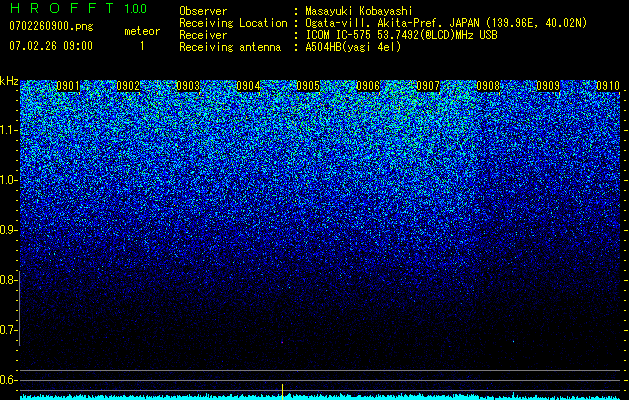Click the 0905 time marker
Image resolution: width=629 pixels, height=400 pixels.
point(308,86)
